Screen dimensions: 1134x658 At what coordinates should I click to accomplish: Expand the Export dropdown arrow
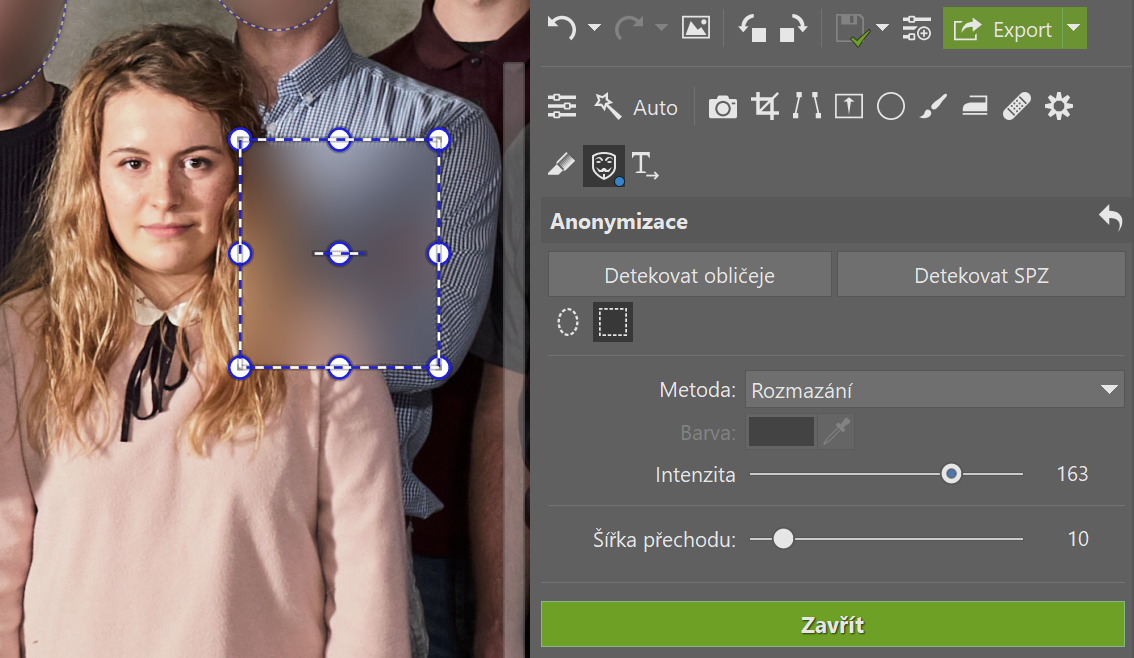pyautogui.click(x=1074, y=29)
